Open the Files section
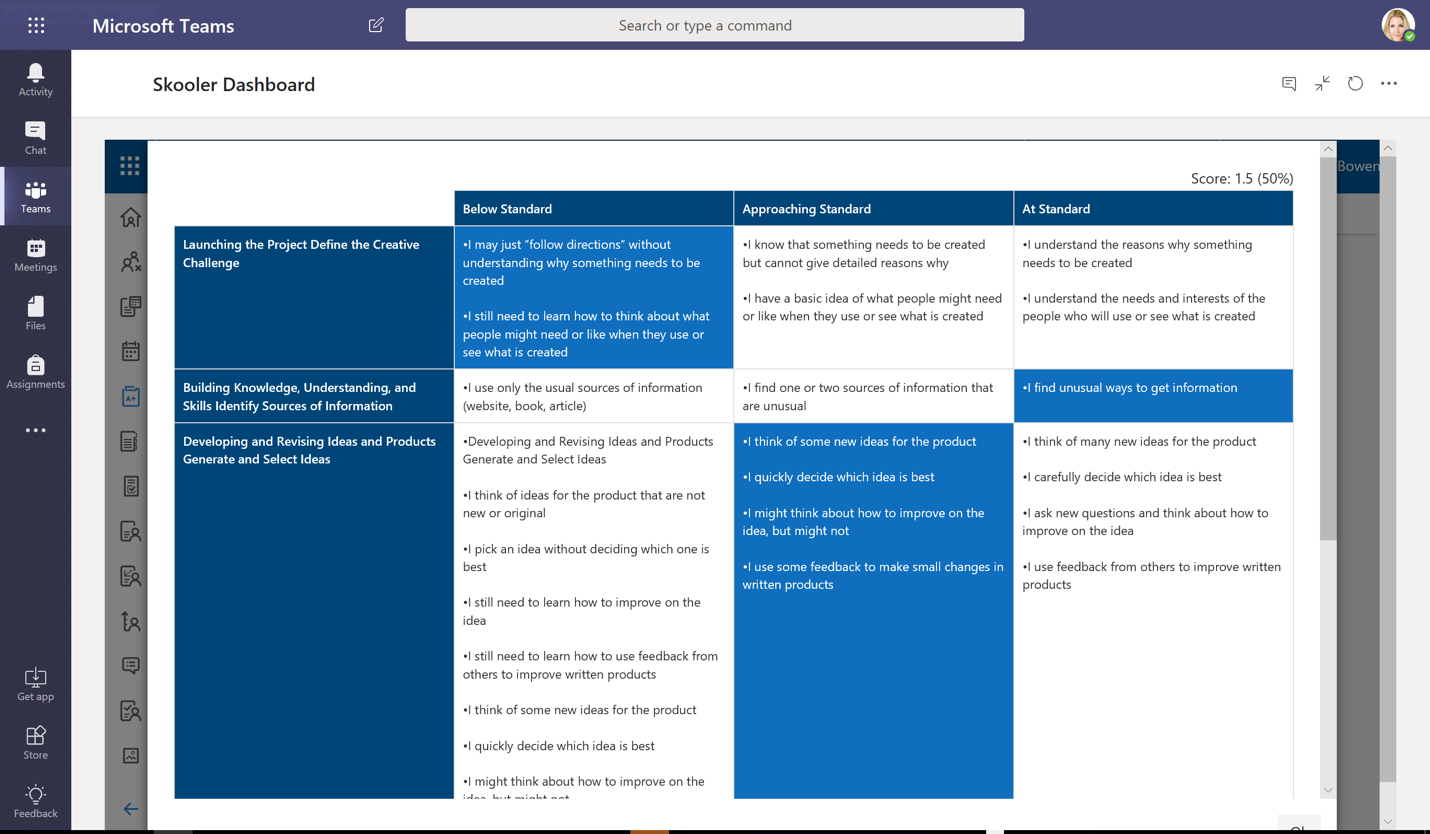The height and width of the screenshot is (834, 1430). click(x=35, y=313)
